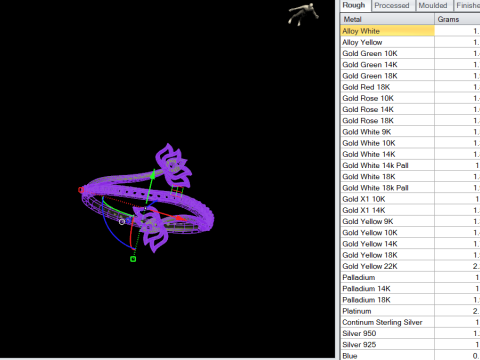The width and height of the screenshot is (480, 360).
Task: Select Gold White 18k Pall row
Action: pos(410,188)
